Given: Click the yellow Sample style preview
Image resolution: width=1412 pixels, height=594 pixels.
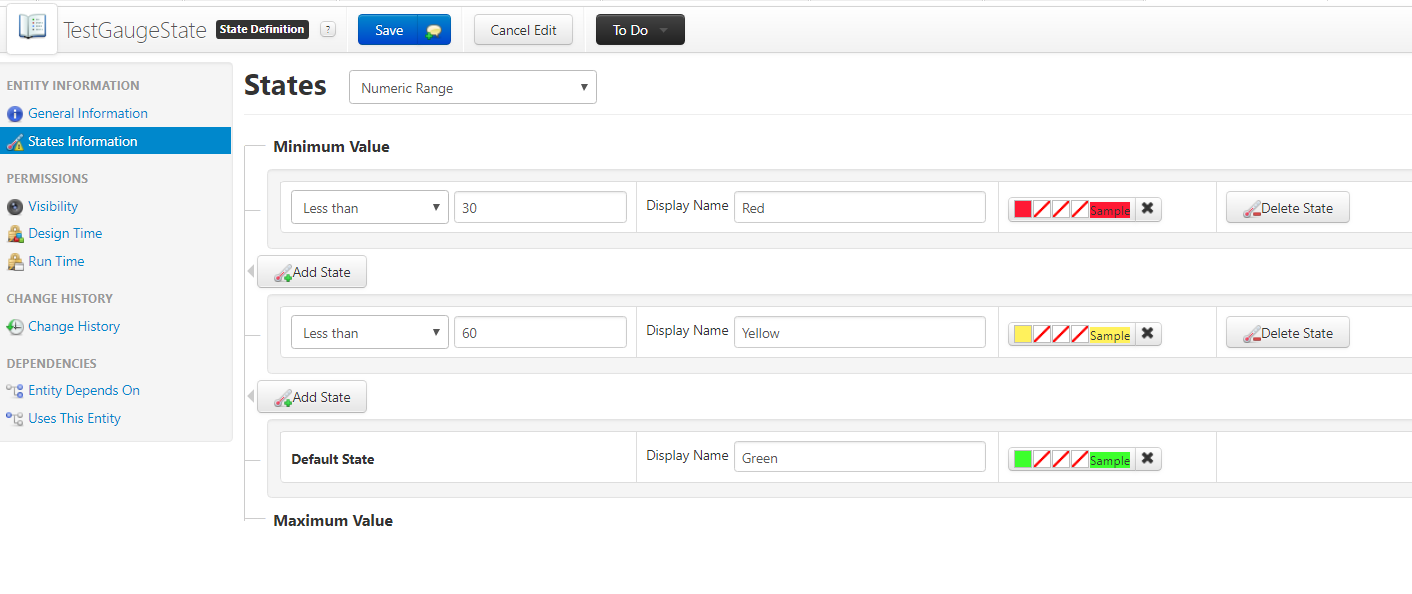Looking at the screenshot, I should [x=1110, y=335].
